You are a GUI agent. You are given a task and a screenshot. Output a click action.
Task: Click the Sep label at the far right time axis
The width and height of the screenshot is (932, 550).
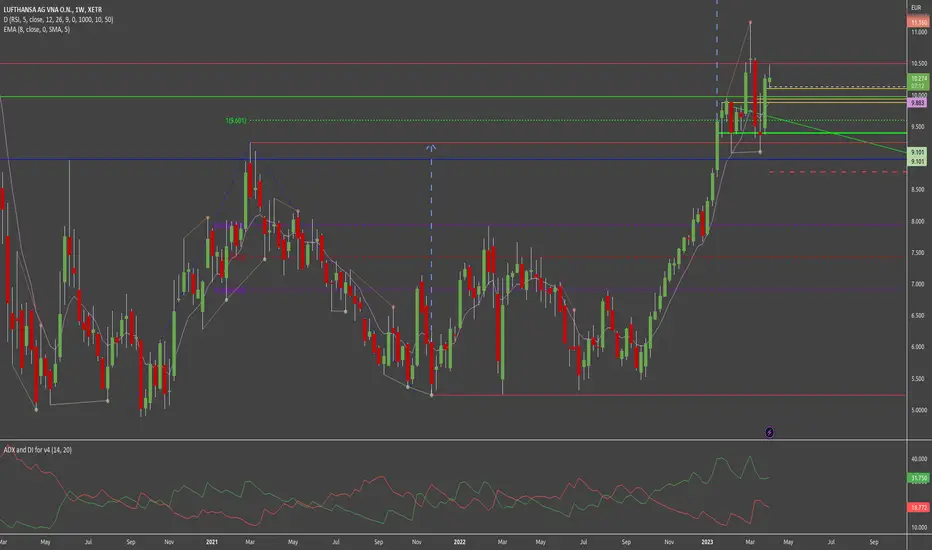(873, 542)
